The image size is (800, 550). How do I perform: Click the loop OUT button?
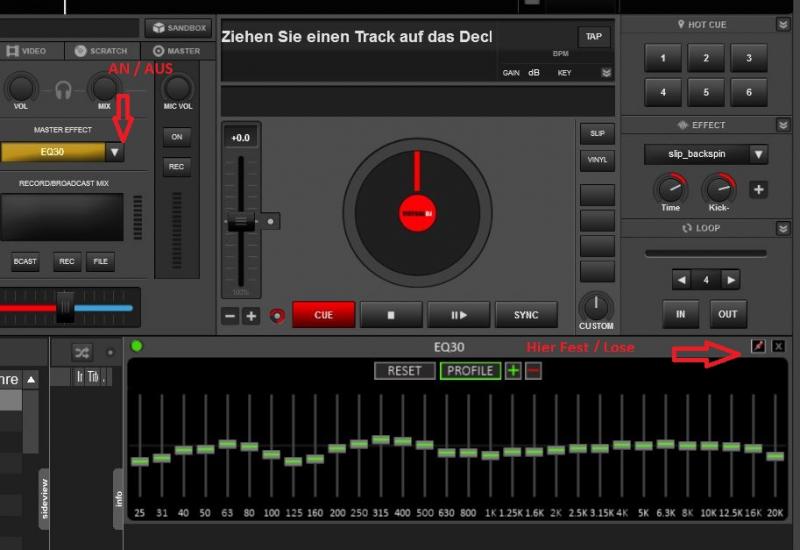pos(728,314)
